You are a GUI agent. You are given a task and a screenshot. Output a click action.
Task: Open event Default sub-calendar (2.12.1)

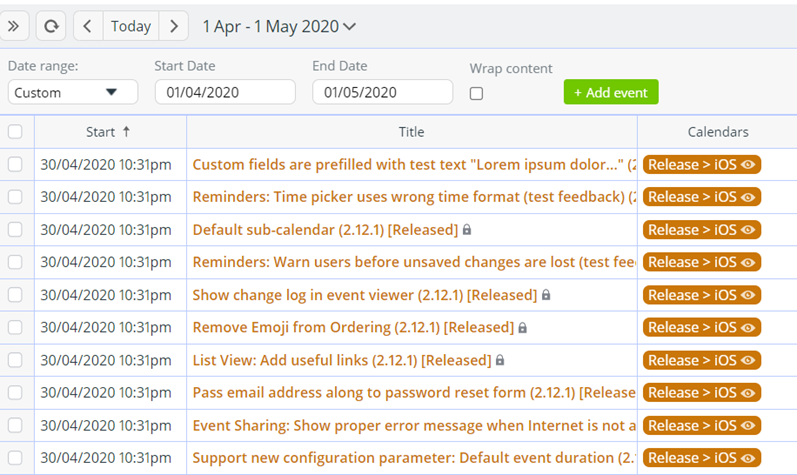(325, 230)
